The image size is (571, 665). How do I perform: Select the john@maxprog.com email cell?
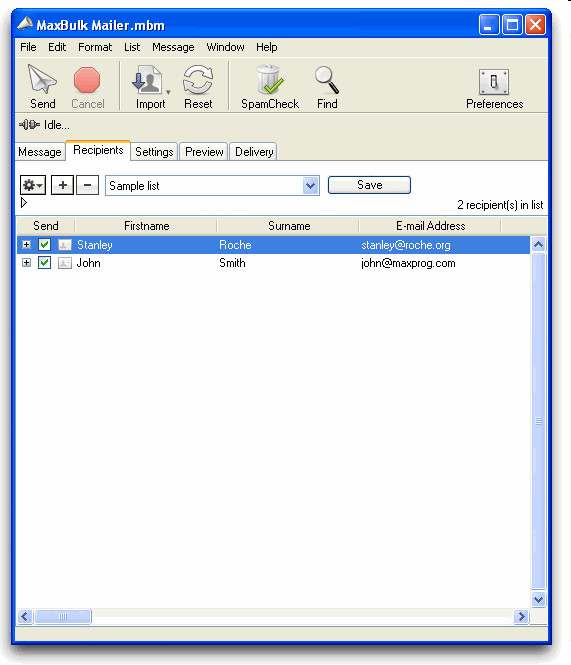[408, 263]
